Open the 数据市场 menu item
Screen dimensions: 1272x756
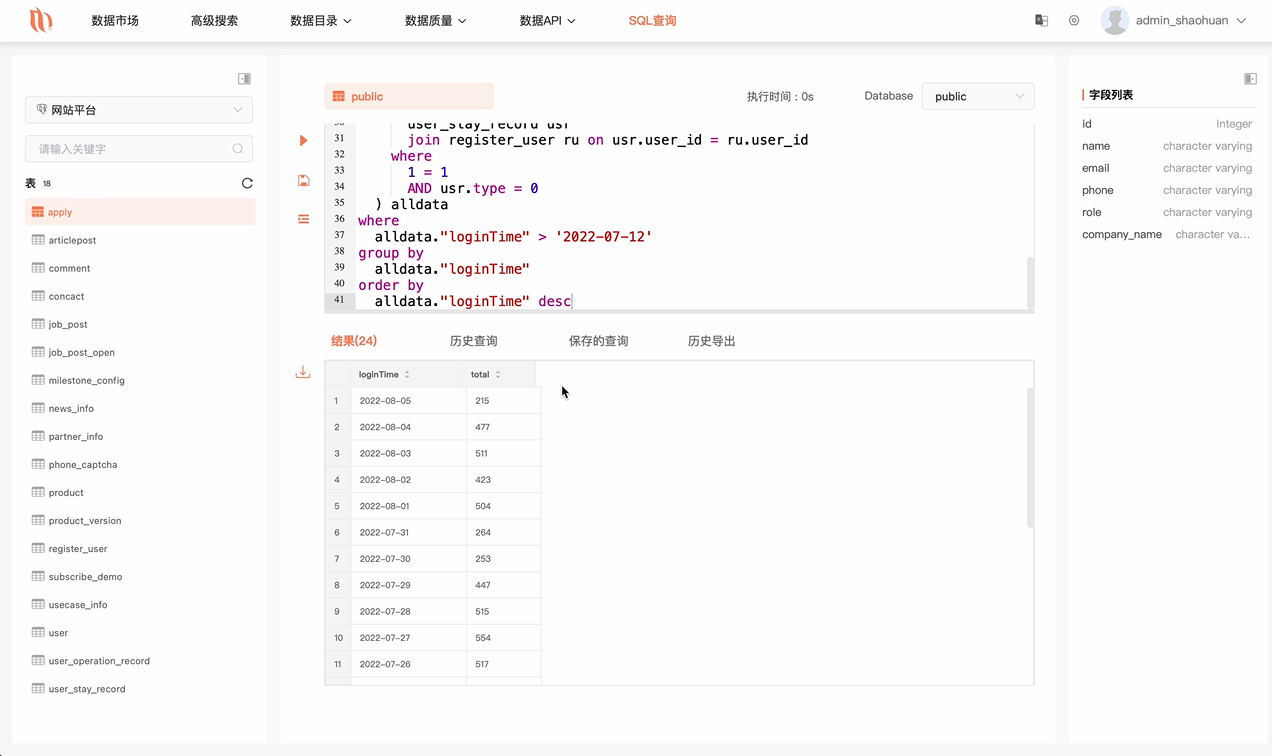tap(115, 20)
